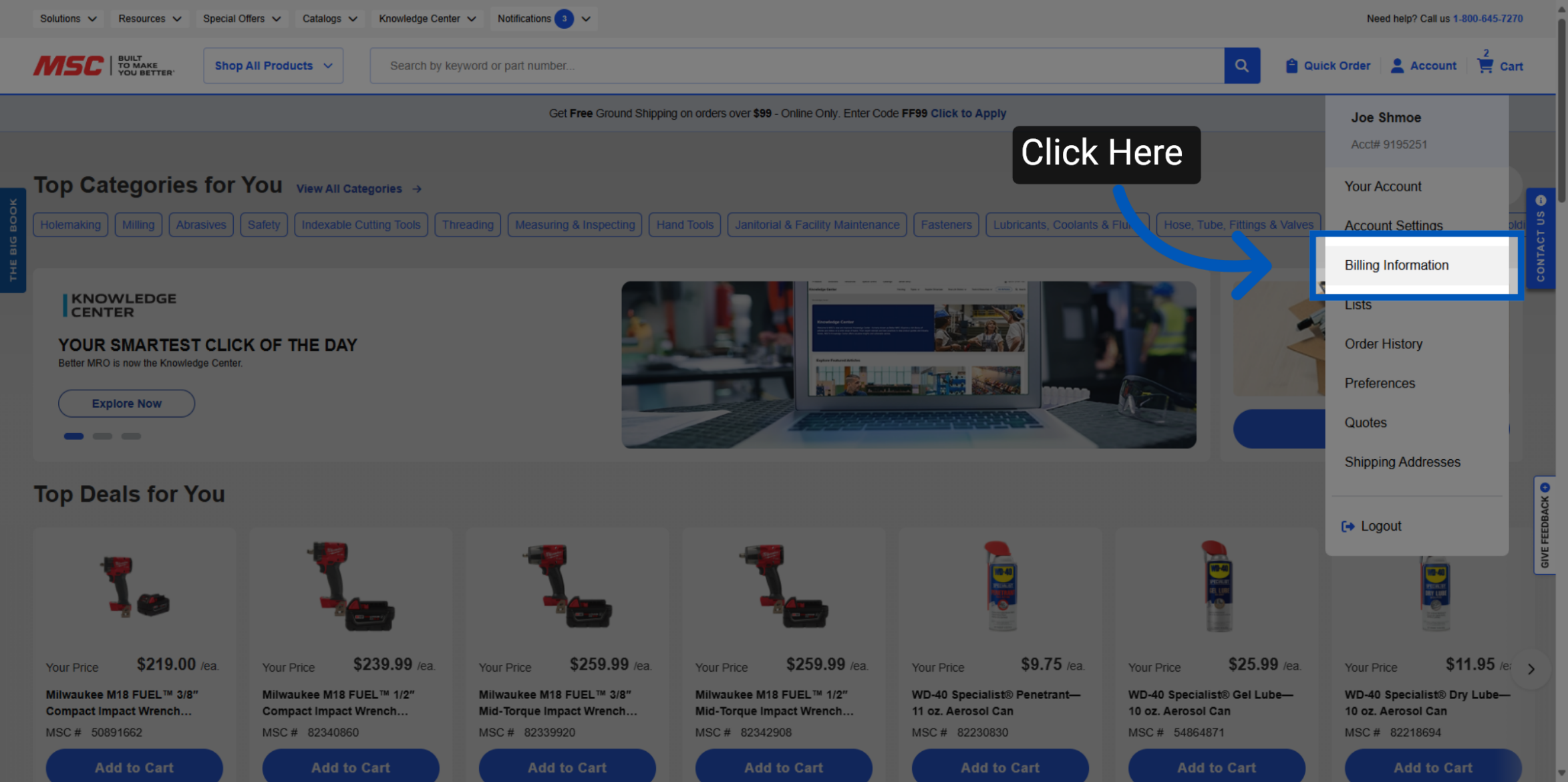This screenshot has height=782, width=1568.
Task: Expand the Notifications dropdown chevron
Action: [x=586, y=19]
